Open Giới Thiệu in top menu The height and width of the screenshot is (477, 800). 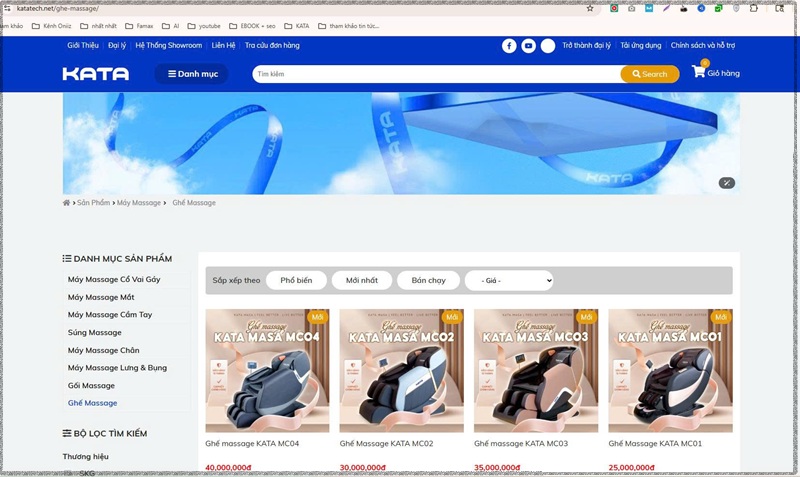(83, 45)
